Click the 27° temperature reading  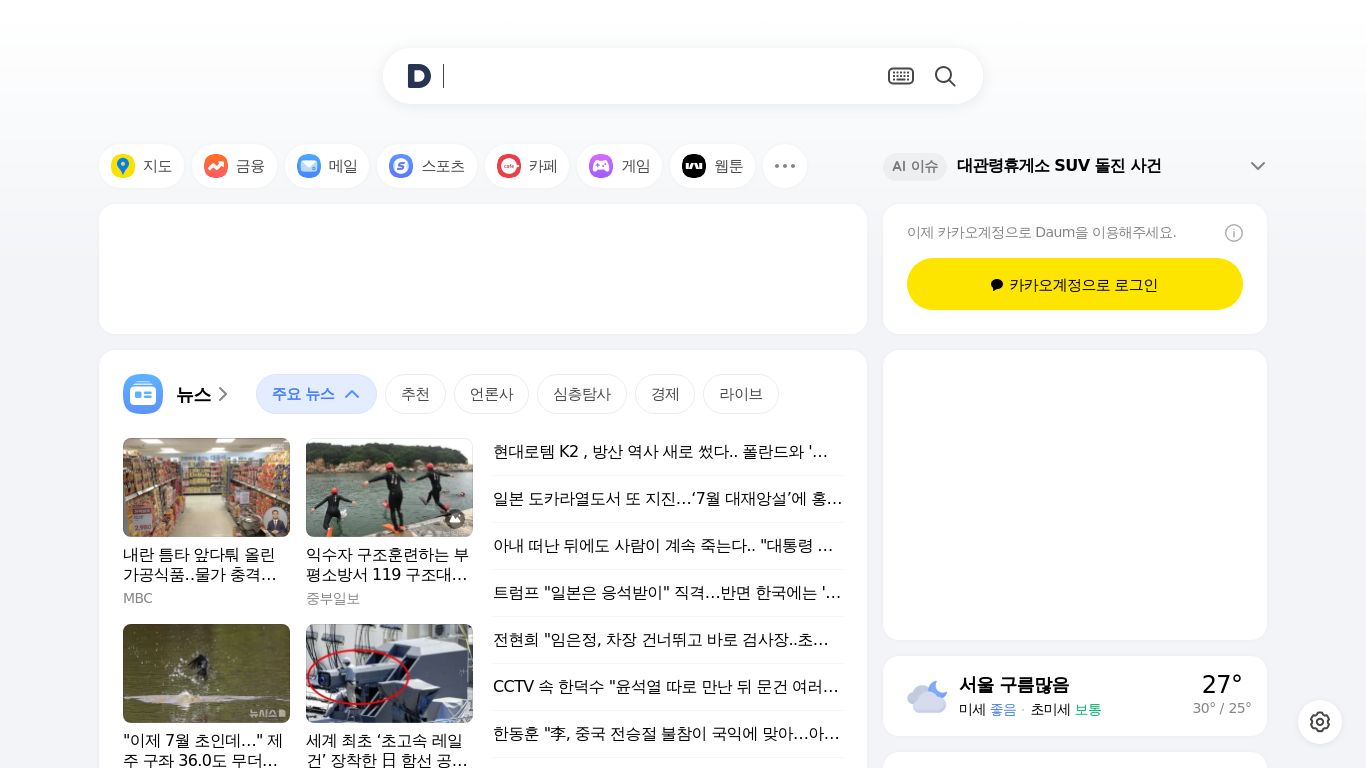[1222, 684]
